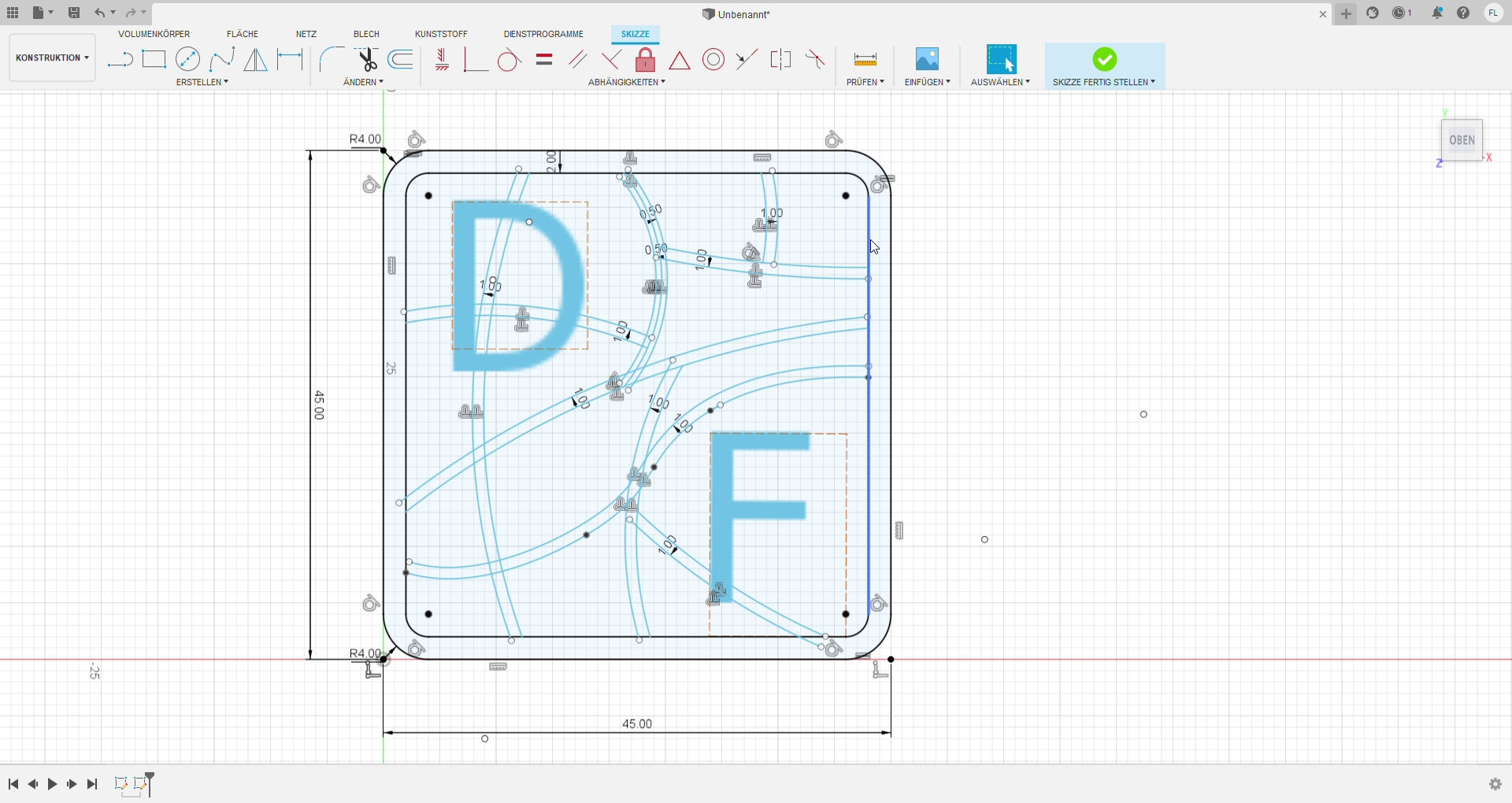Viewport: 1512px width, 803px height.
Task: Select the Fillet sketch tool
Action: [332, 60]
